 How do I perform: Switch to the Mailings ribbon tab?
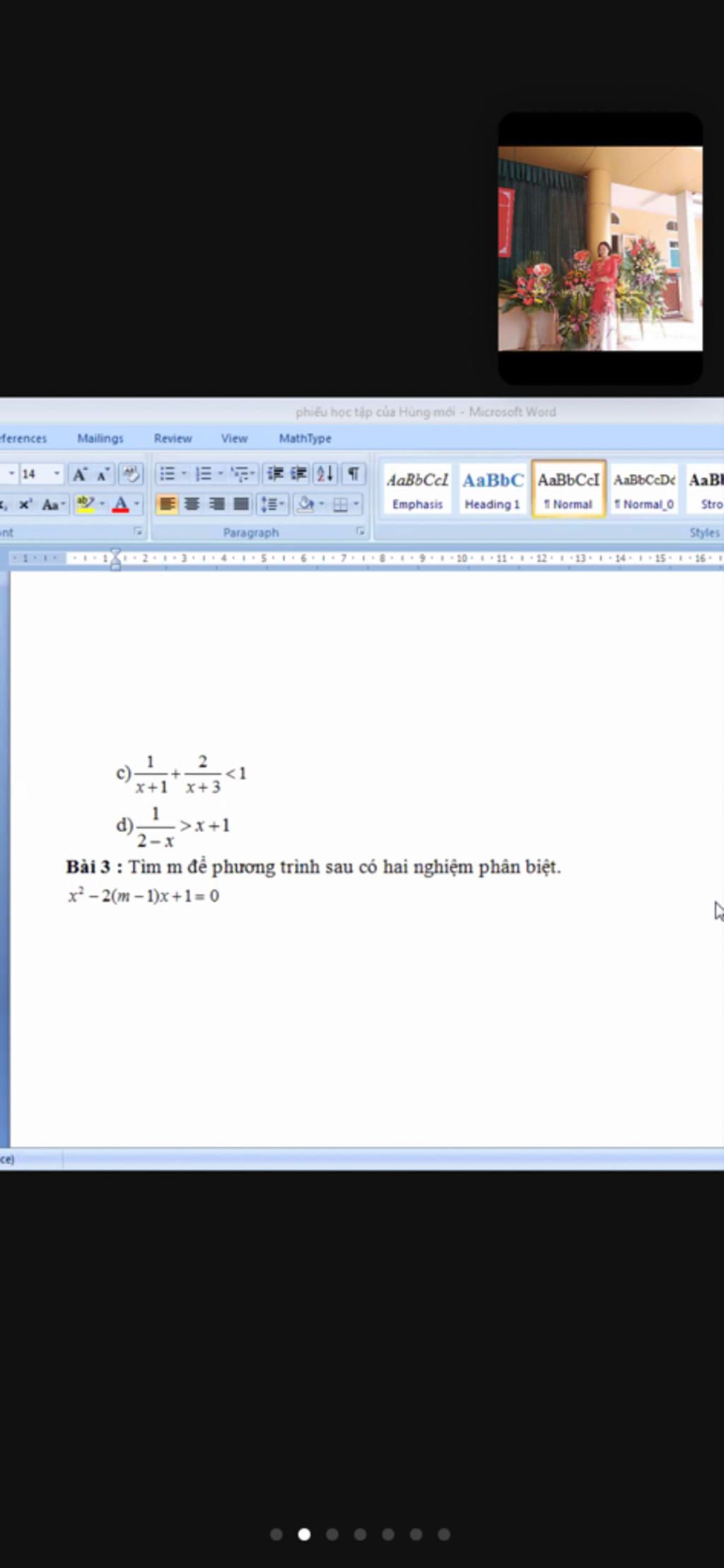[100, 439]
